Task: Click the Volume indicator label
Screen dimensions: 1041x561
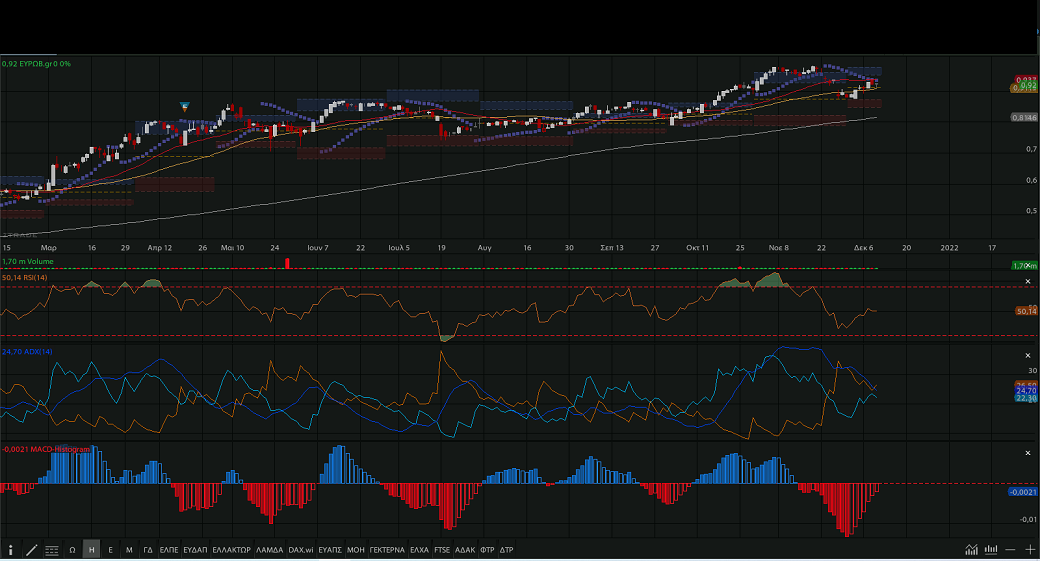Action: 27,262
